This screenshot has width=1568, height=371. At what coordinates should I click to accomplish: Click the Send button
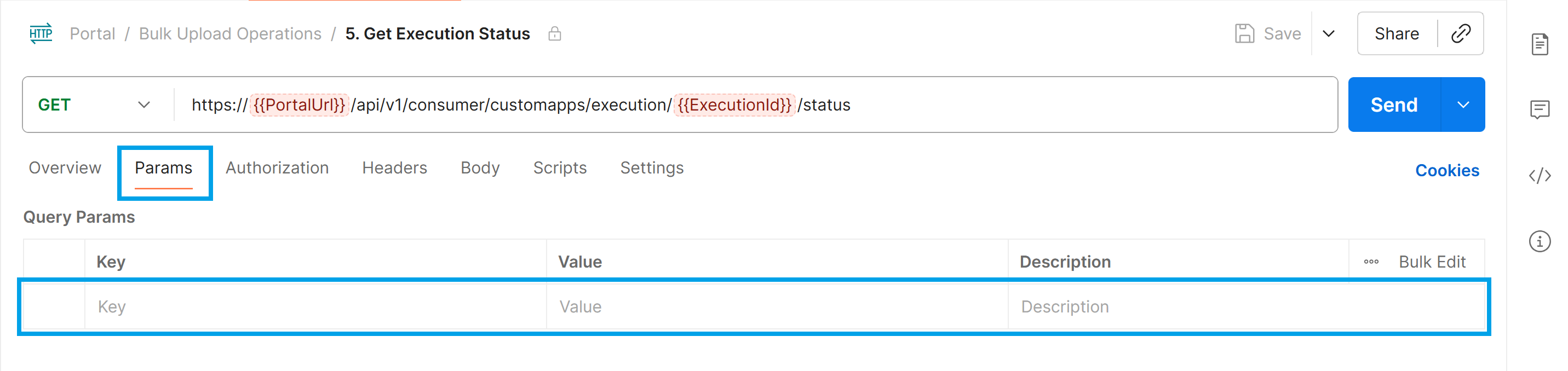pyautogui.click(x=1395, y=104)
